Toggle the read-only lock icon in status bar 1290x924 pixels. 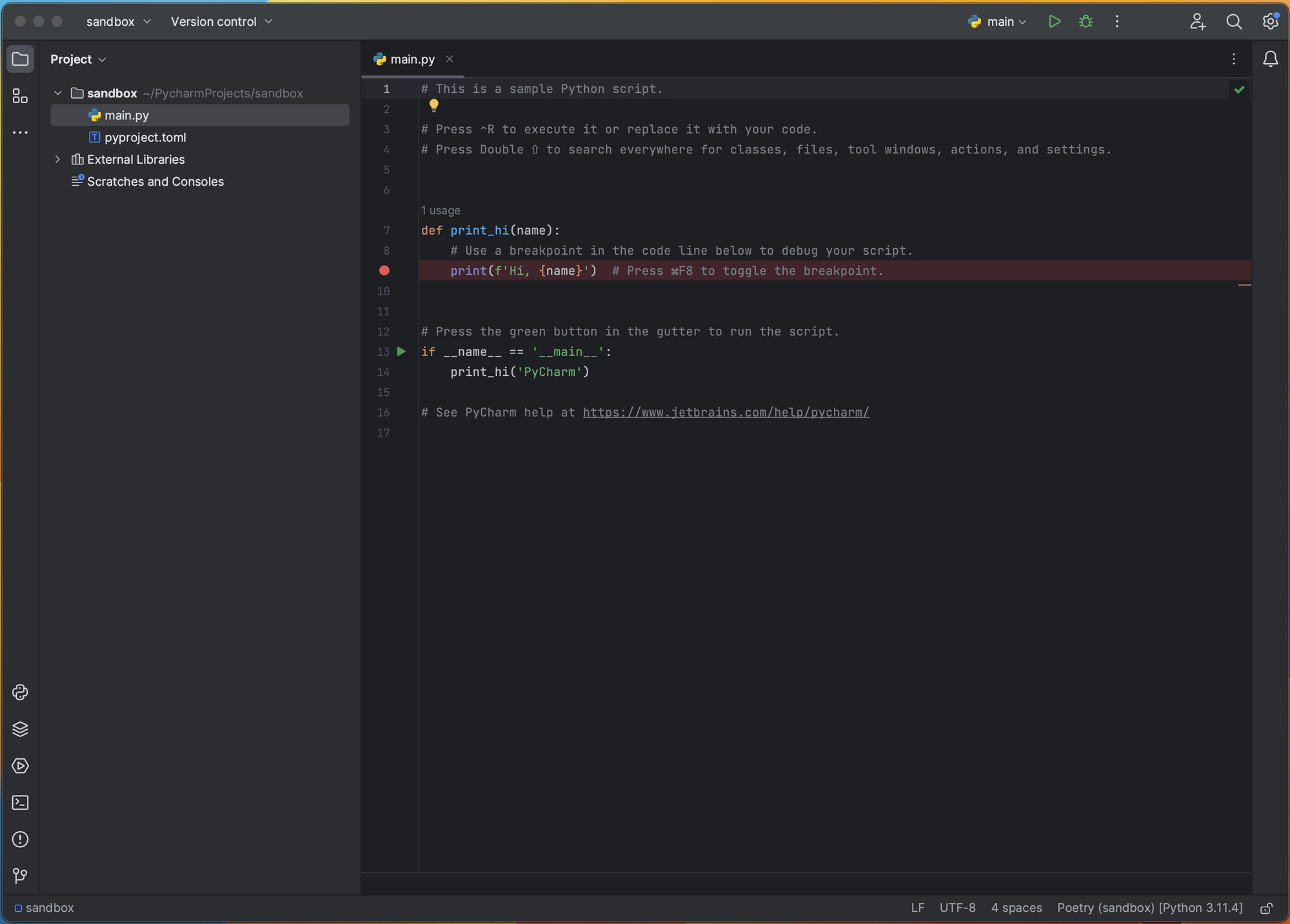point(1266,909)
